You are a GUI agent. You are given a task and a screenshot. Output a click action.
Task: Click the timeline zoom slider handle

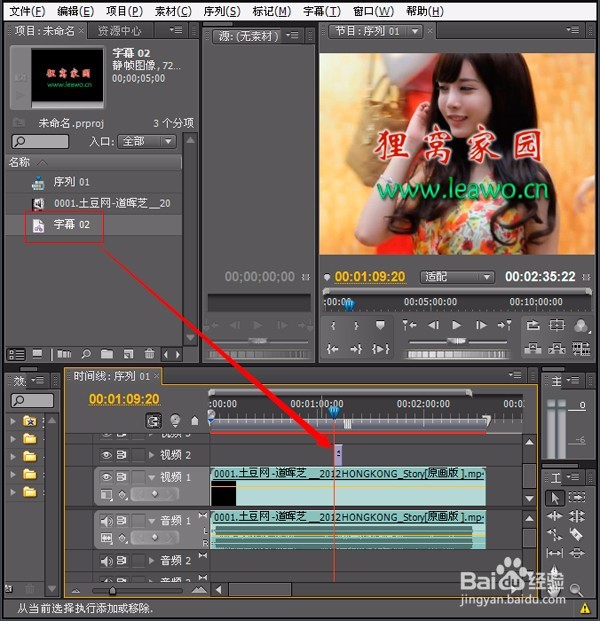pos(112,591)
